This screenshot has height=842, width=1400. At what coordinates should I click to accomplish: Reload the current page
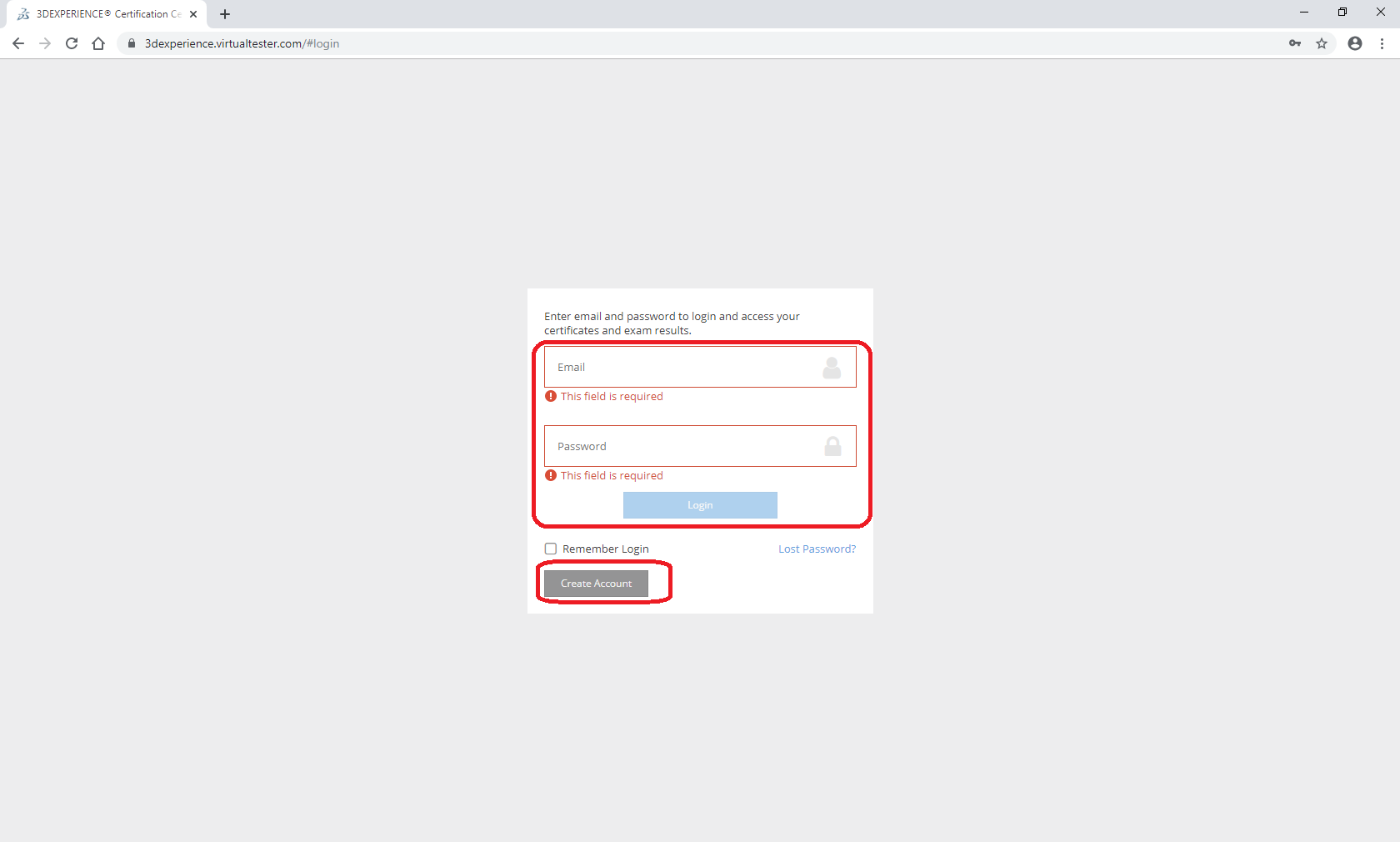(x=72, y=43)
